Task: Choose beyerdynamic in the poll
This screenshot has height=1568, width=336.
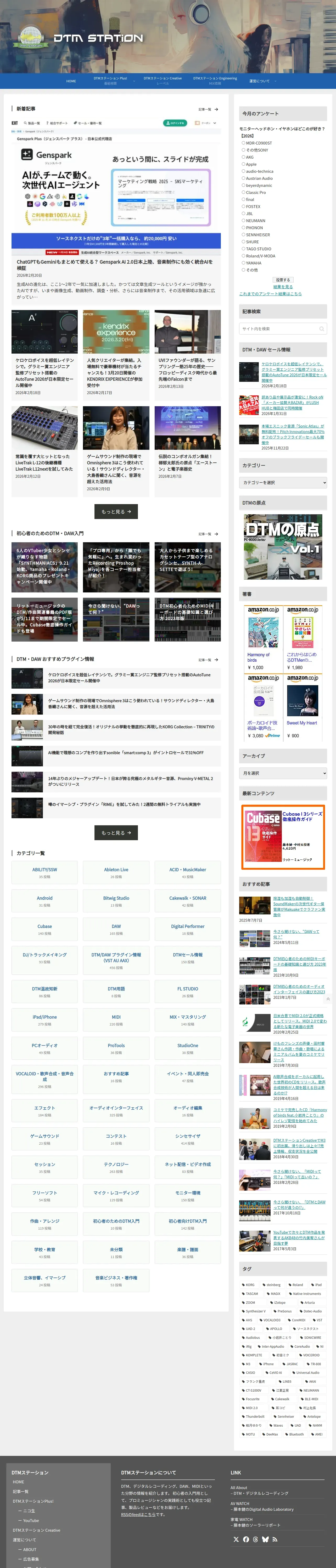Action: click(x=243, y=185)
